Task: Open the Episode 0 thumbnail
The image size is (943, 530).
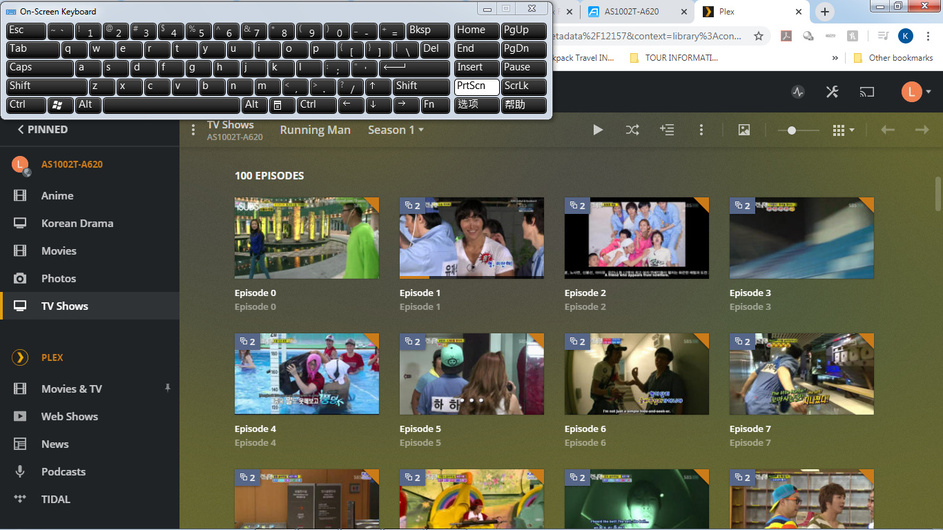Action: 307,238
